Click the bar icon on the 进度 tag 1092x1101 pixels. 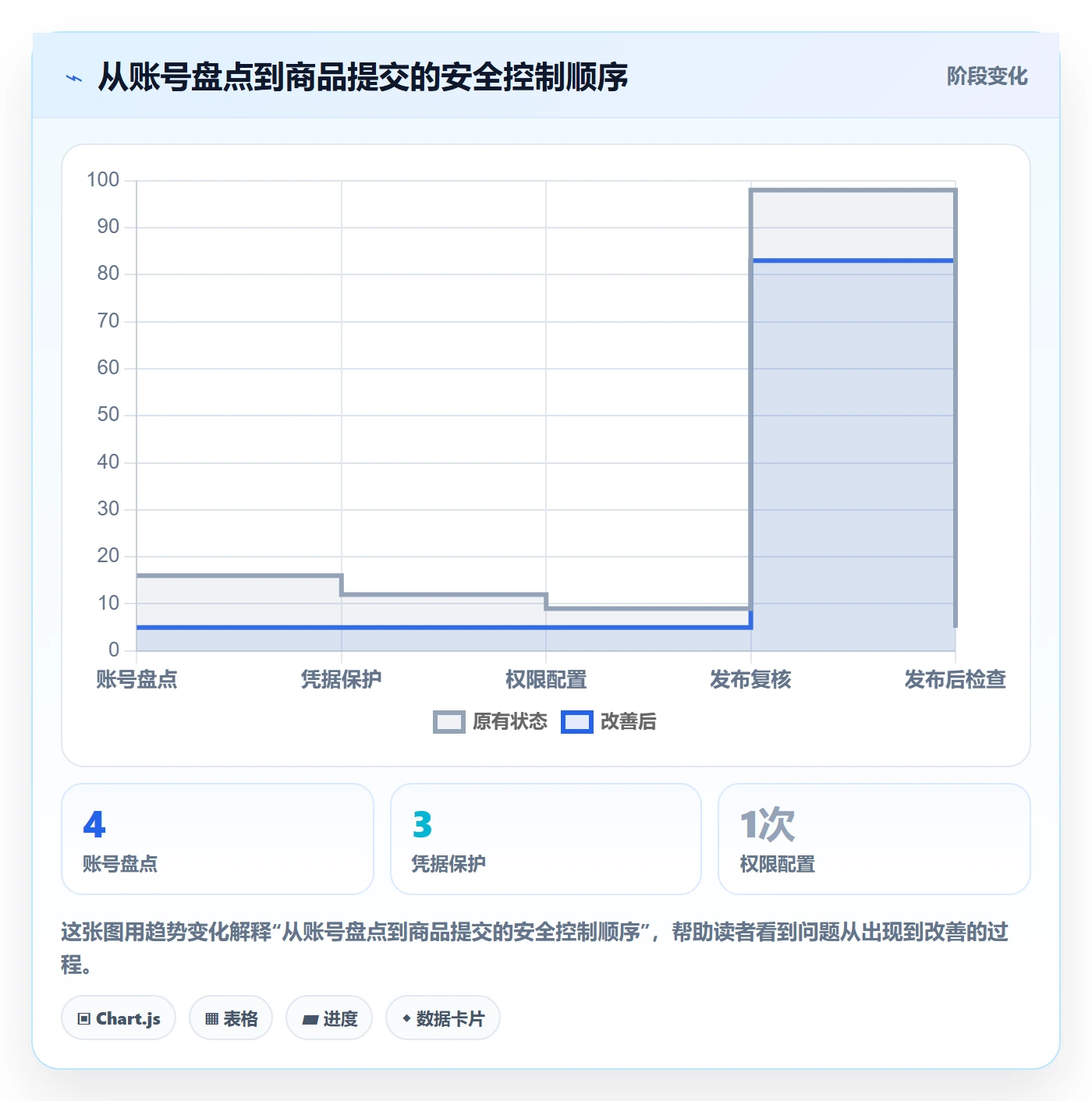click(x=310, y=1019)
